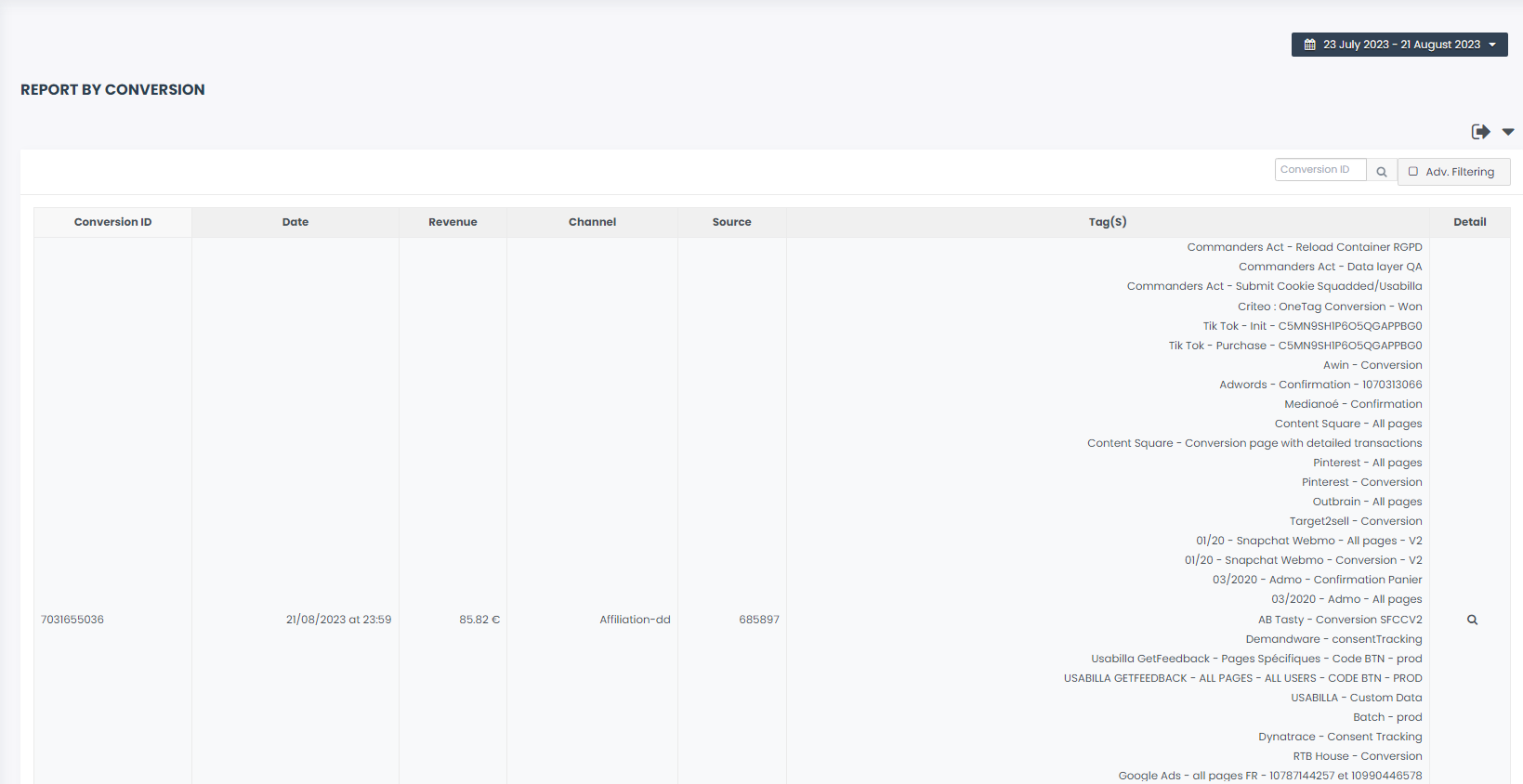Sort by the Conversion ID column header
Image resolution: width=1523 pixels, height=784 pixels.
tap(112, 222)
